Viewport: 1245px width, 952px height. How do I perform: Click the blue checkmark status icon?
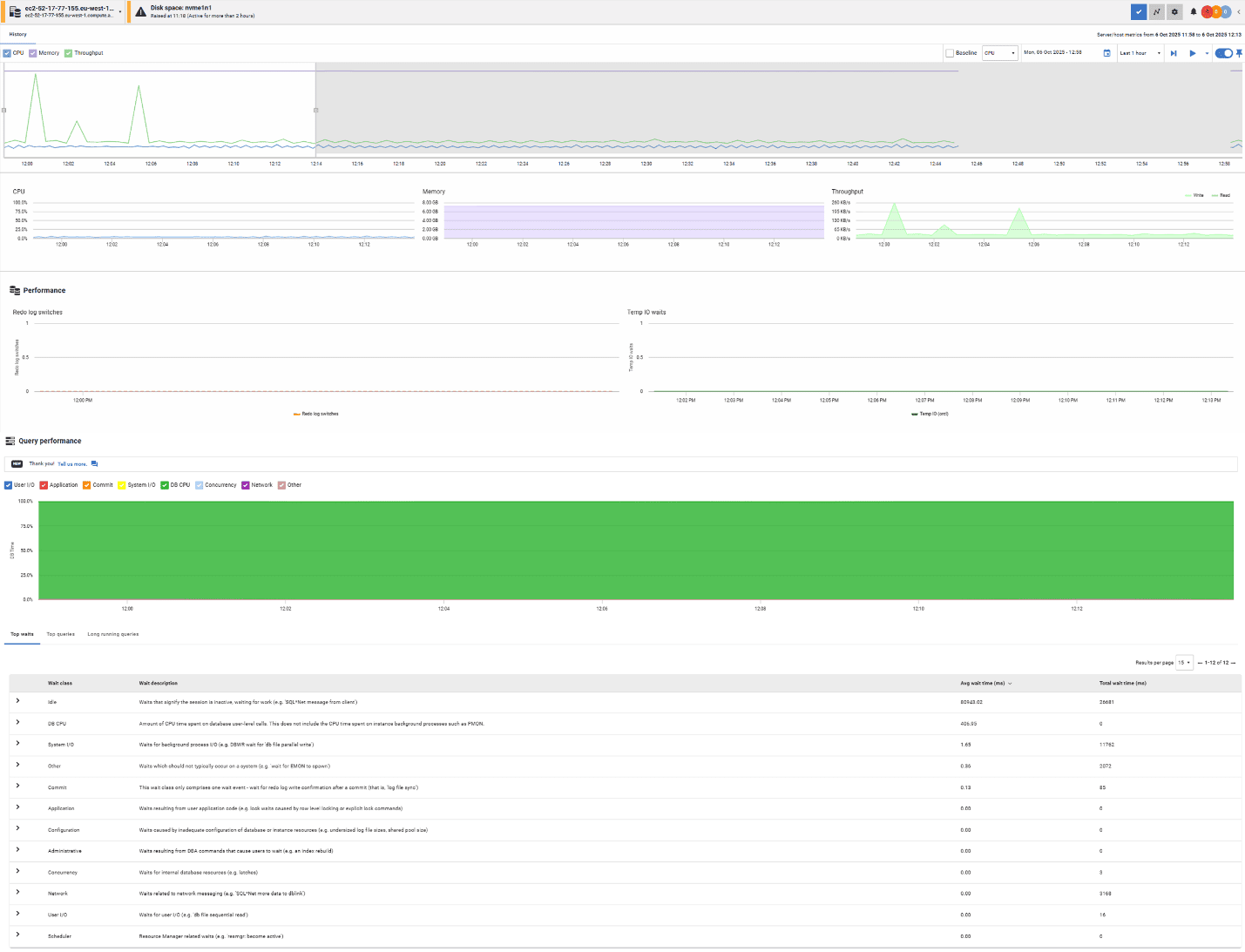(x=1138, y=11)
